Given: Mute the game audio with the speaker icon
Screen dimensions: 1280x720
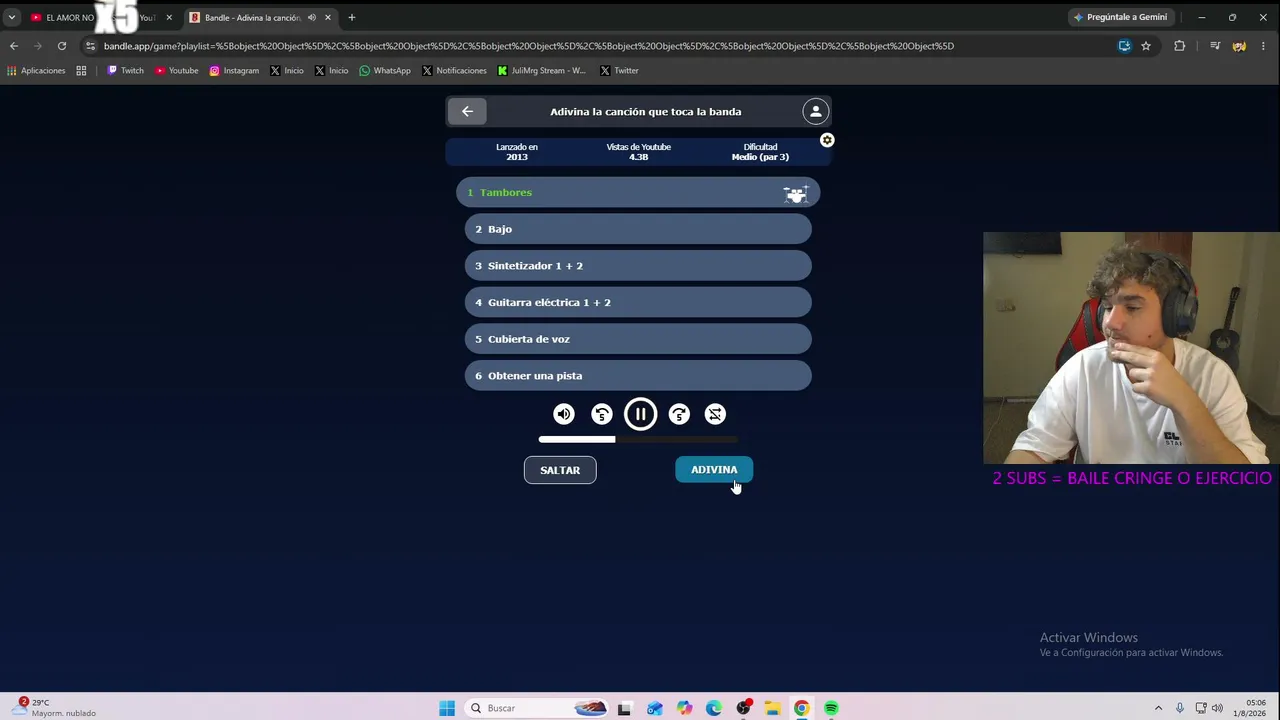Looking at the screenshot, I should pyautogui.click(x=564, y=414).
